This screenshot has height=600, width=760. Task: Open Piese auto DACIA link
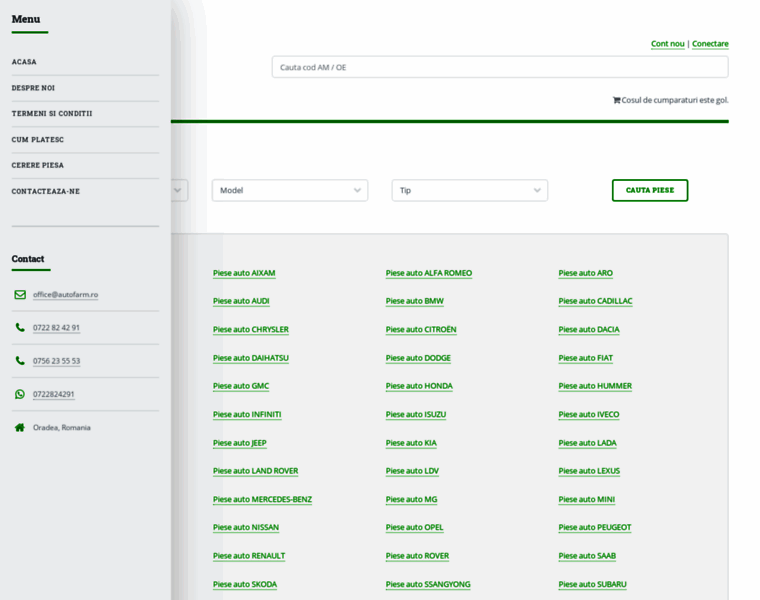[589, 330]
